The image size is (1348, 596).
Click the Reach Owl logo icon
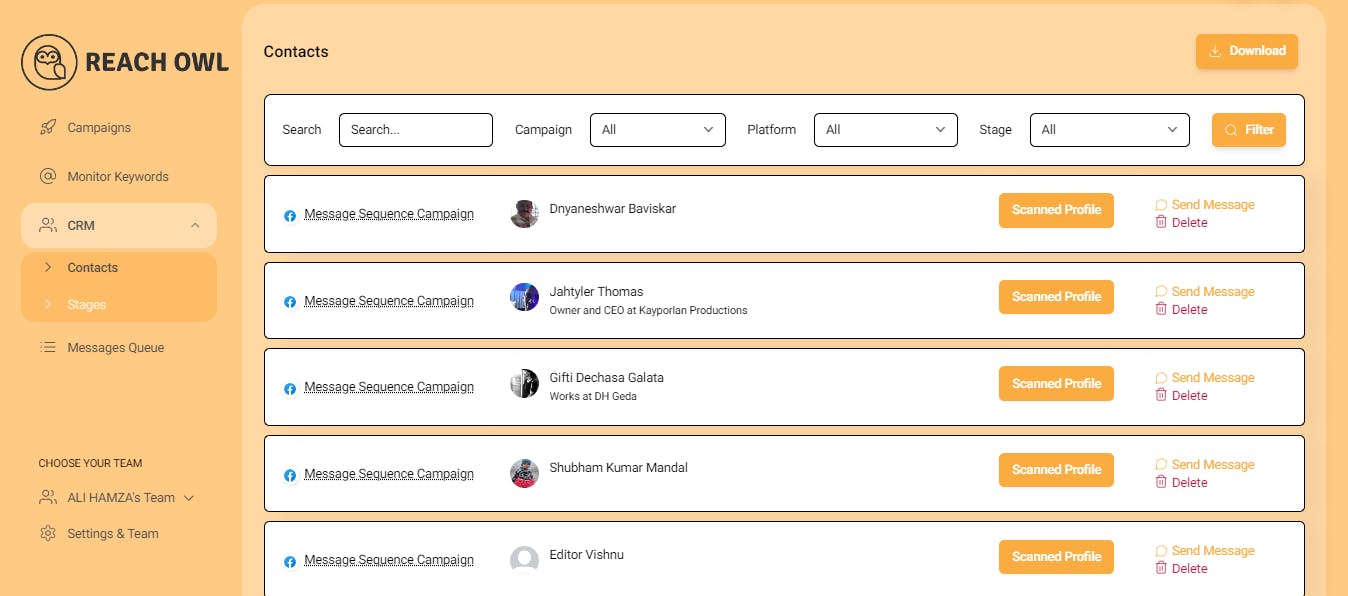[x=49, y=62]
